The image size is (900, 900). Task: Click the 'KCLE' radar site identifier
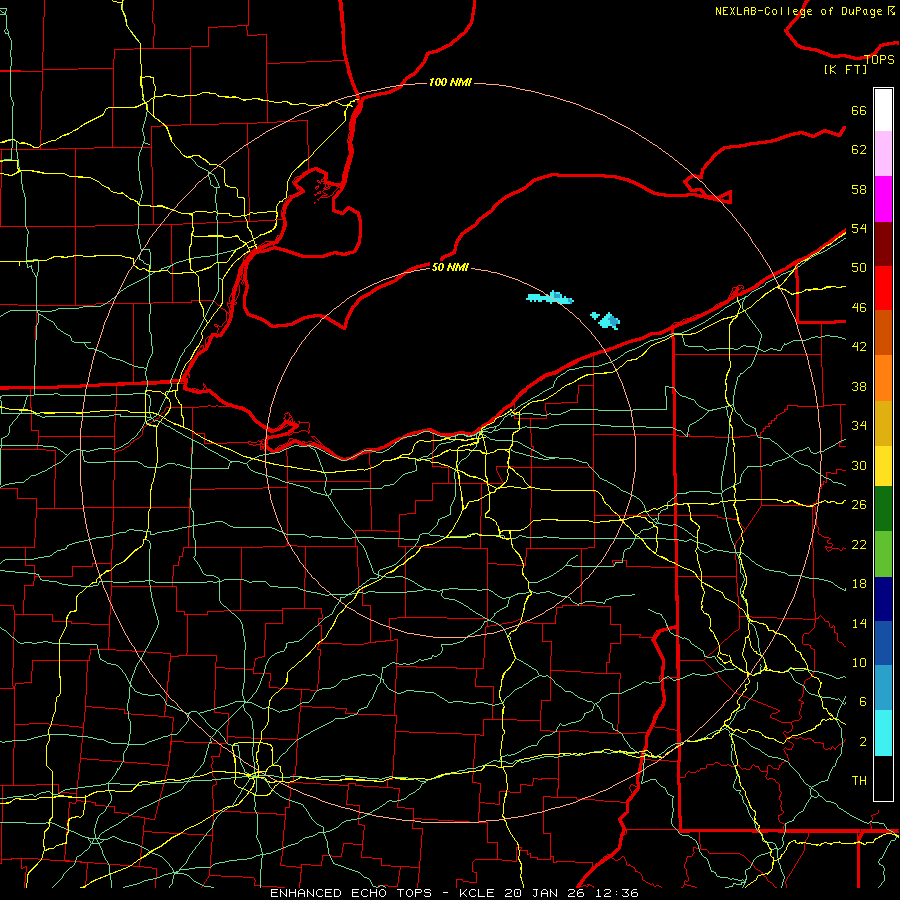[x=476, y=893]
